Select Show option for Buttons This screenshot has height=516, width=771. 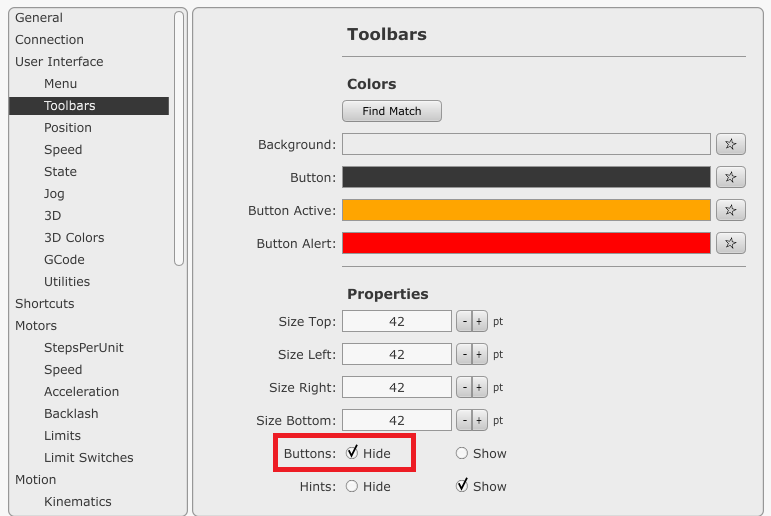pyautogui.click(x=462, y=453)
